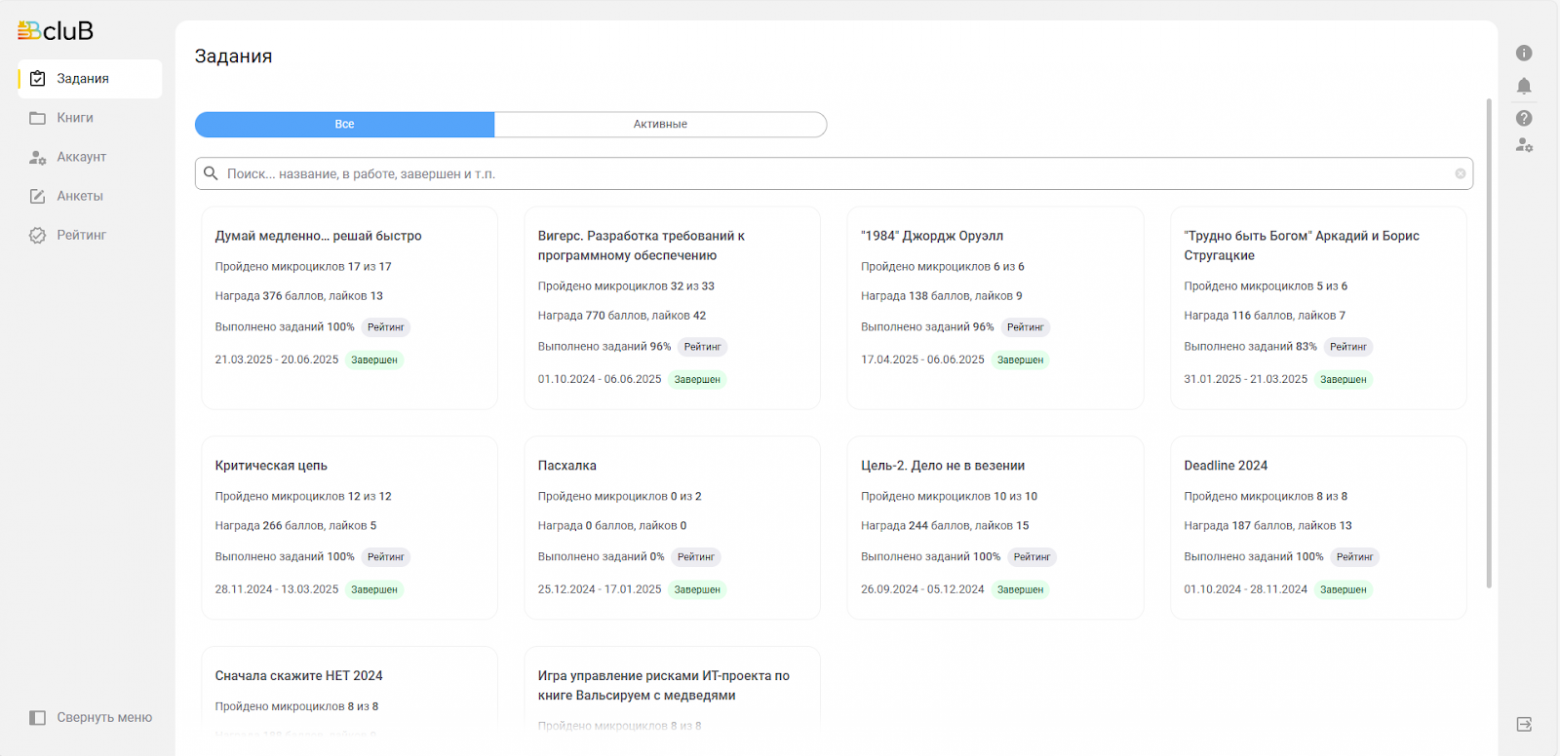Viewport: 1560px width, 756px height.
Task: Open Книги in the sidebar
Action: click(x=75, y=118)
